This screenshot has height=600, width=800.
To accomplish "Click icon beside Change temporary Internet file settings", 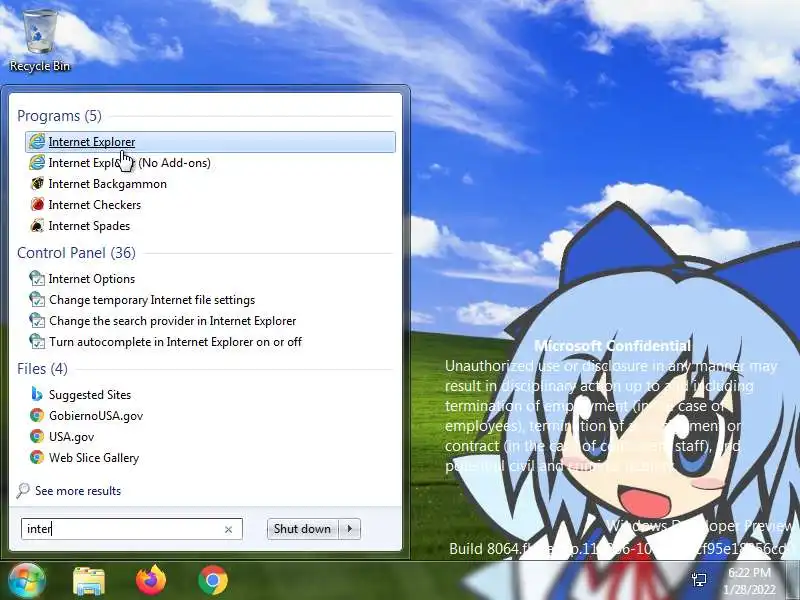I will point(37,299).
